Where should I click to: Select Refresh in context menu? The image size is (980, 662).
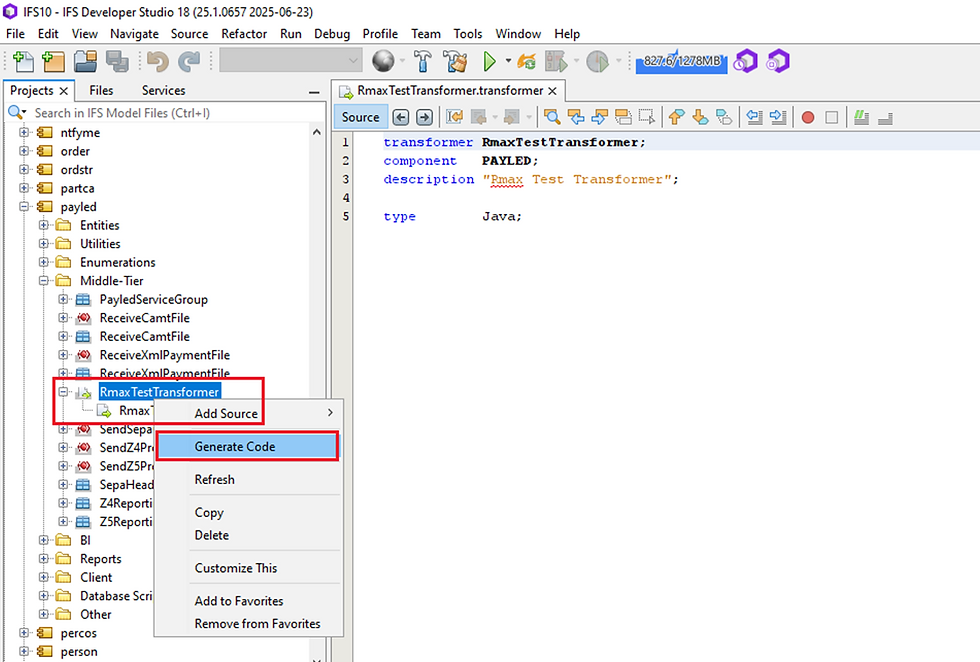[x=248, y=479]
